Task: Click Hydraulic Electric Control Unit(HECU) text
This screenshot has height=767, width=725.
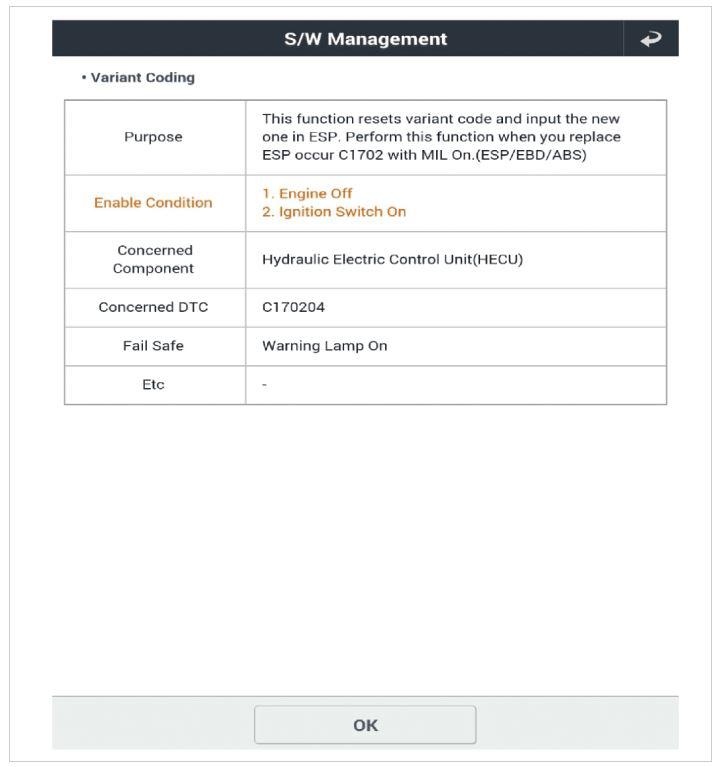Action: click(x=392, y=260)
